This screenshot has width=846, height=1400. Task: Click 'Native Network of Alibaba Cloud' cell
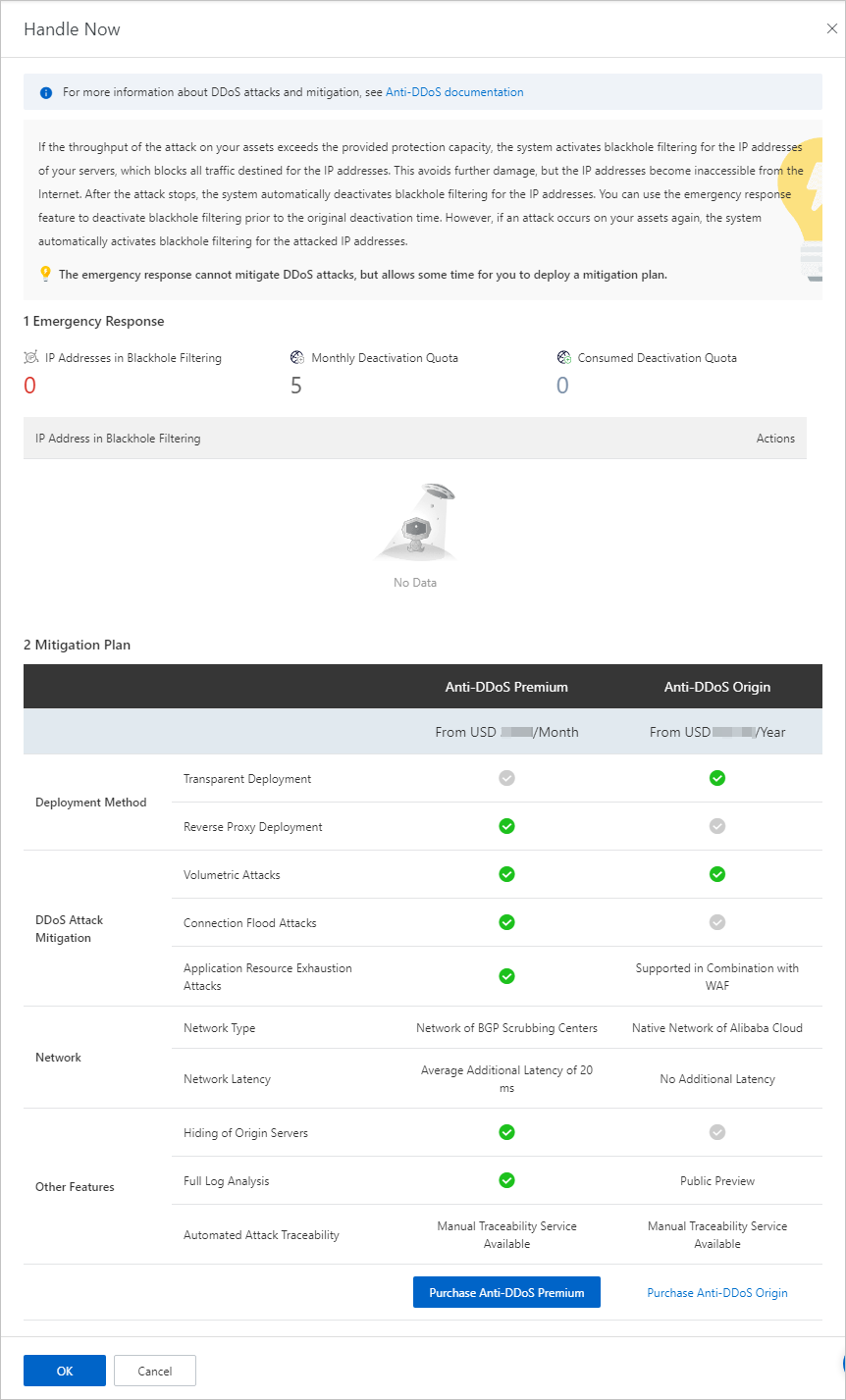point(717,1028)
